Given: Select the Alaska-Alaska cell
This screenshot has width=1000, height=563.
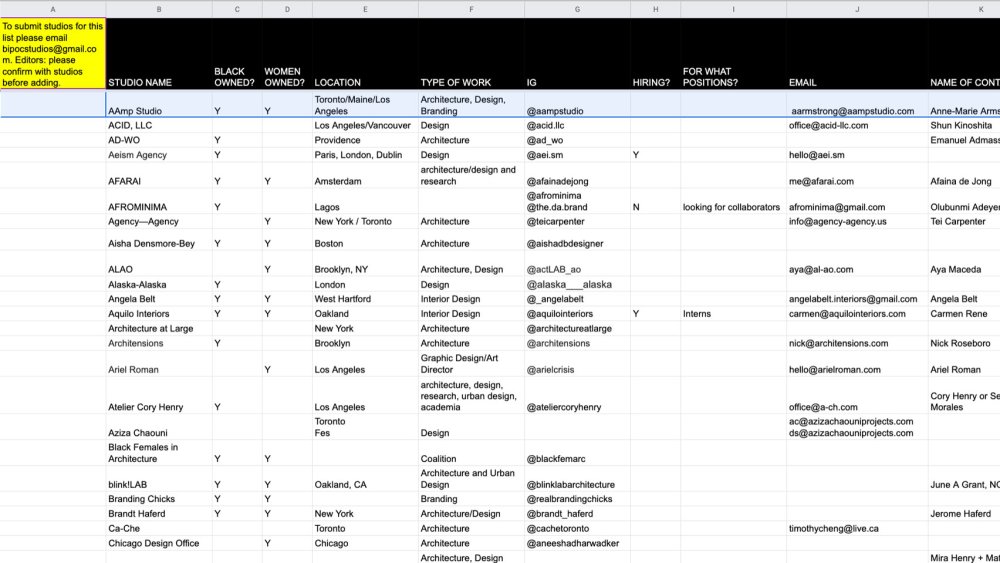Looking at the screenshot, I should [159, 284].
